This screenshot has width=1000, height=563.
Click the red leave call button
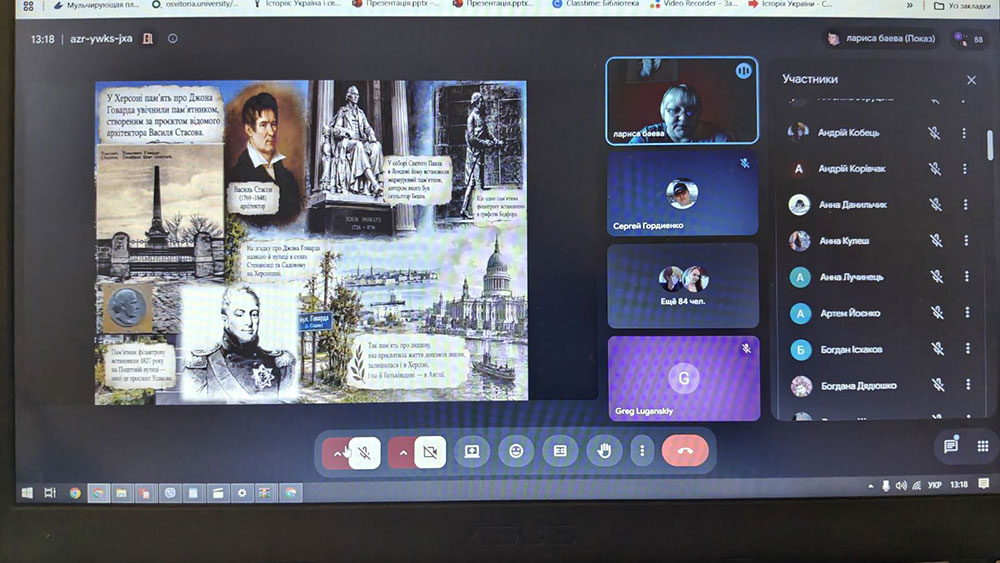(685, 451)
